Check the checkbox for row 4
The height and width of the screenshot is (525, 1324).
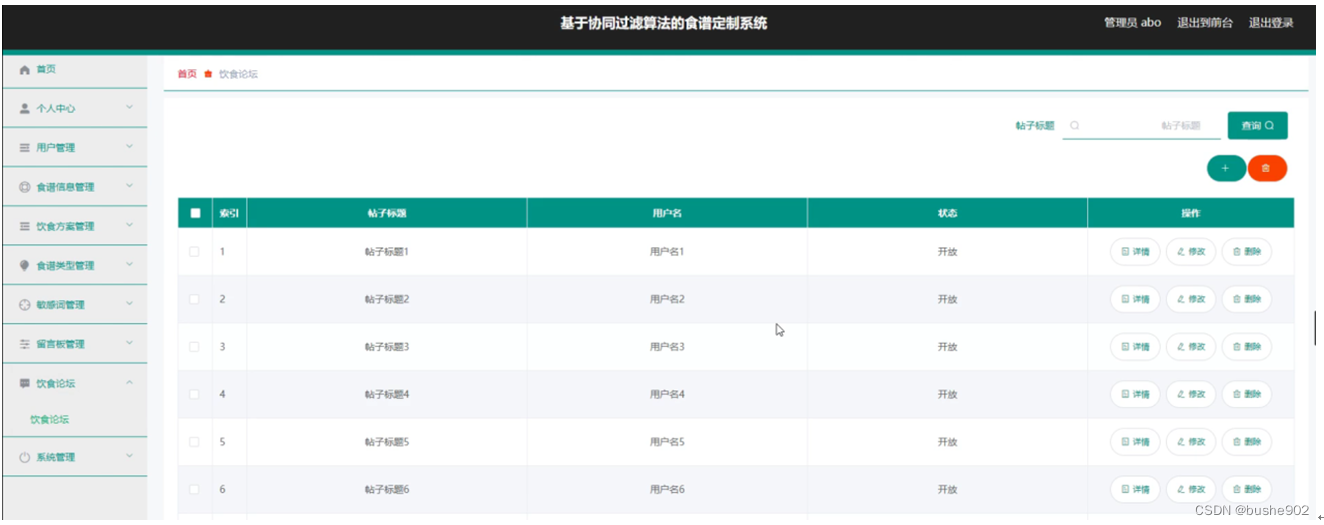[x=195, y=394]
